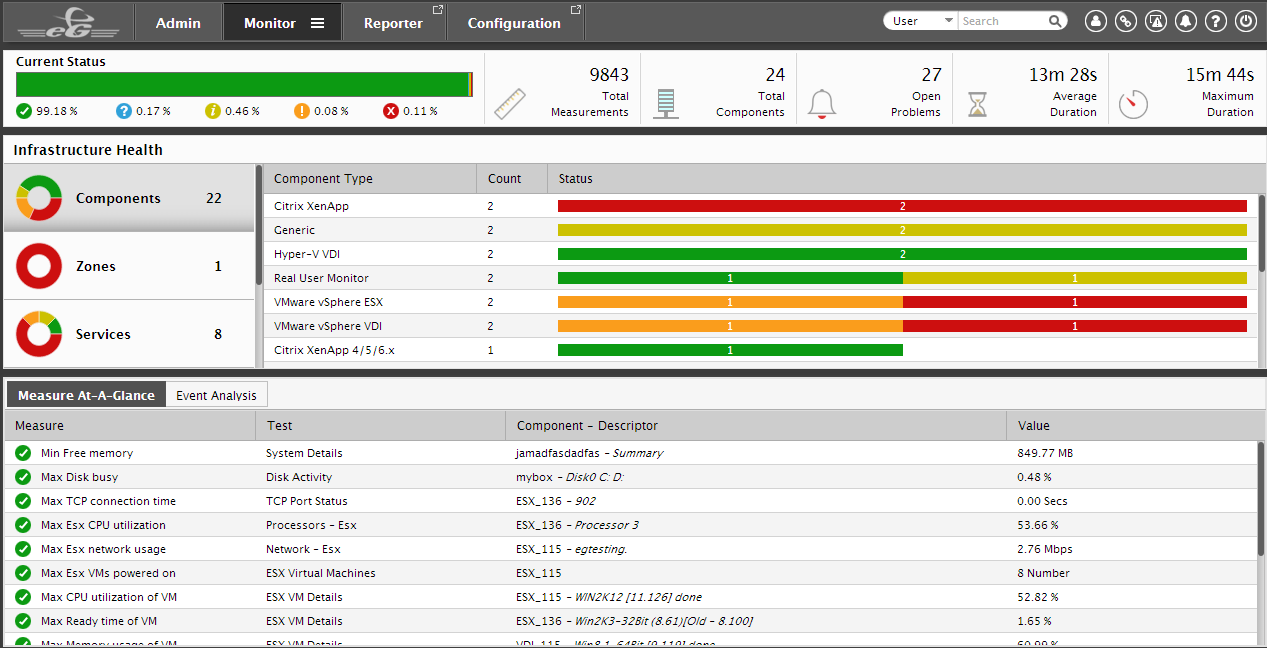
Task: Click the power logout icon
Action: pos(1246,21)
